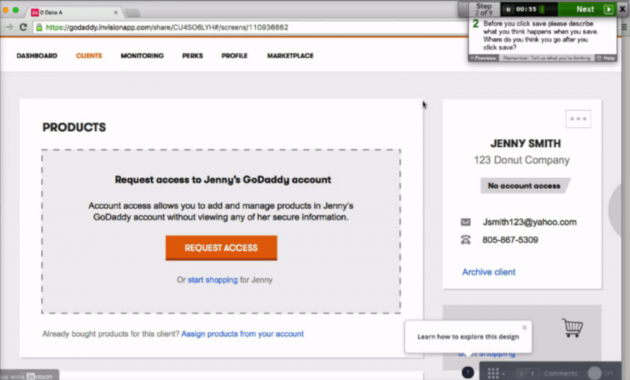Screen dimensions: 630x380
Task: Go to the Perks nav item
Action: click(x=192, y=56)
